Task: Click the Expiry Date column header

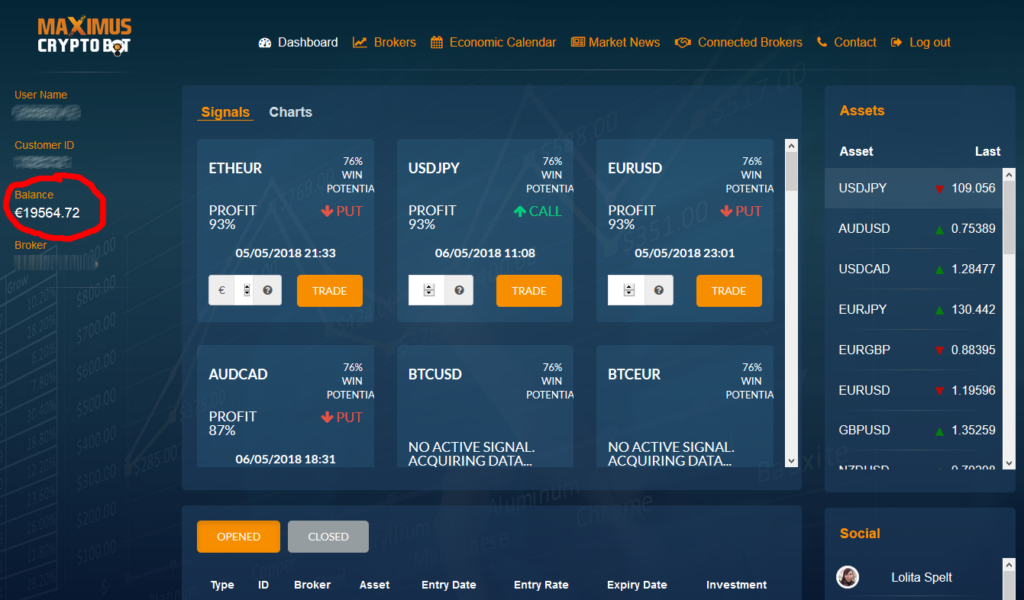Action: [x=637, y=585]
